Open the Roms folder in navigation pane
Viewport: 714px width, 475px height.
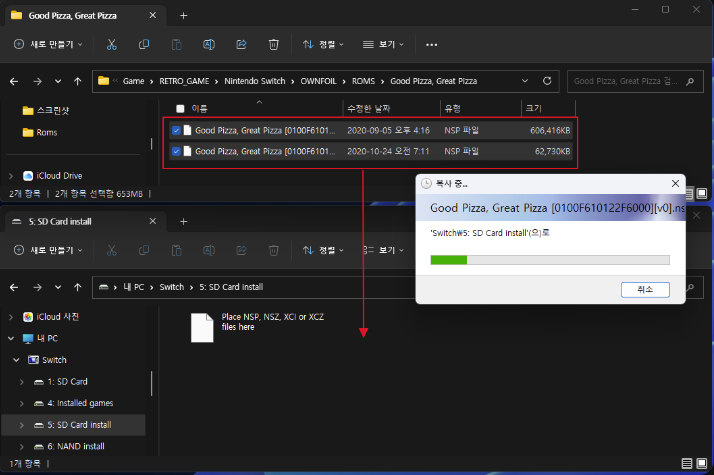[x=40, y=133]
